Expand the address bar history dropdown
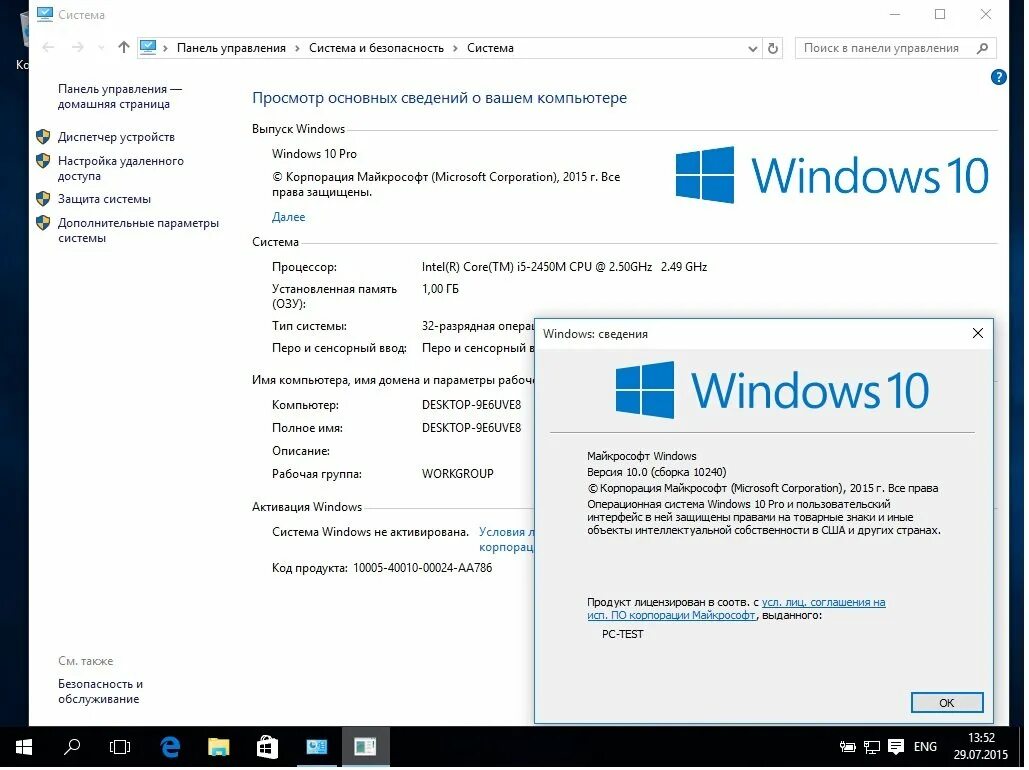This screenshot has height=770, width=1029. point(753,49)
